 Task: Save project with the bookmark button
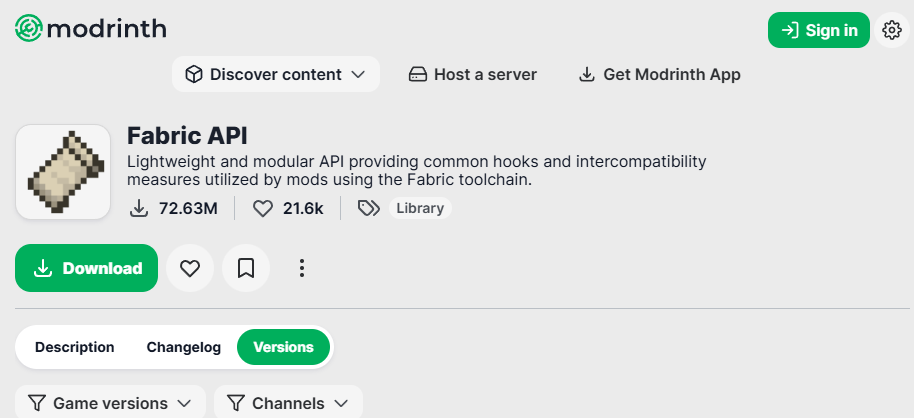[x=246, y=268]
